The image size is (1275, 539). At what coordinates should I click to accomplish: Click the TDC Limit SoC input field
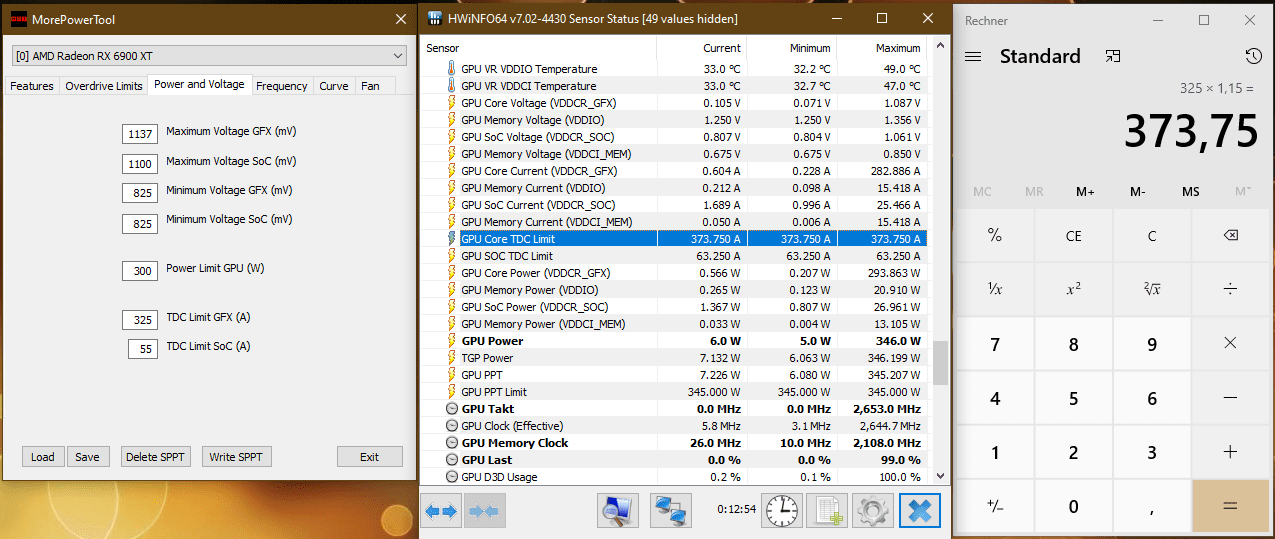click(x=143, y=349)
